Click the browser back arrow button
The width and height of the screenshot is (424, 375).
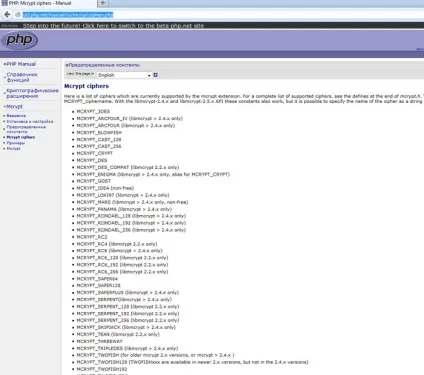tap(7, 14)
